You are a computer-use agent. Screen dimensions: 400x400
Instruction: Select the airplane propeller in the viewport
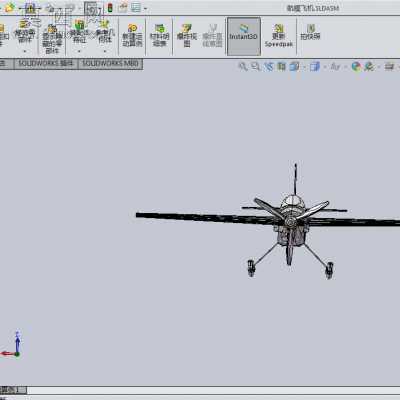click(x=290, y=222)
